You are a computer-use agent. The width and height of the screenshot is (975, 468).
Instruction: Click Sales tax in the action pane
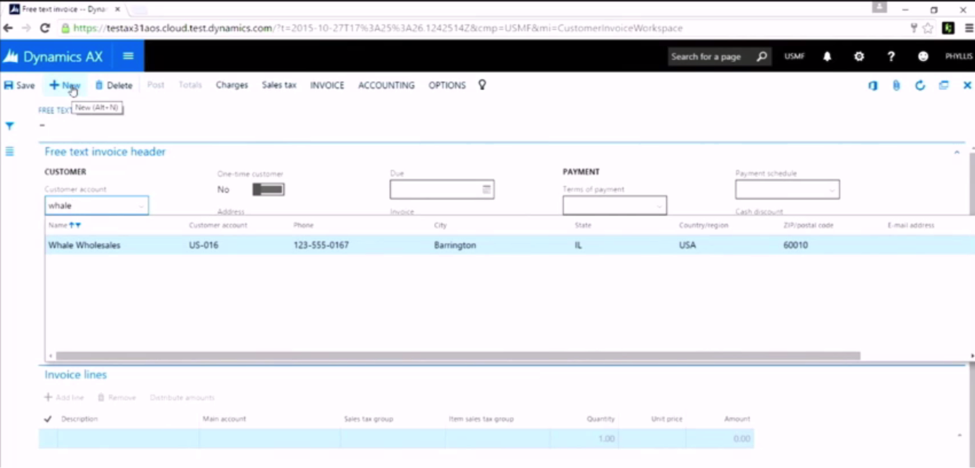(x=279, y=85)
